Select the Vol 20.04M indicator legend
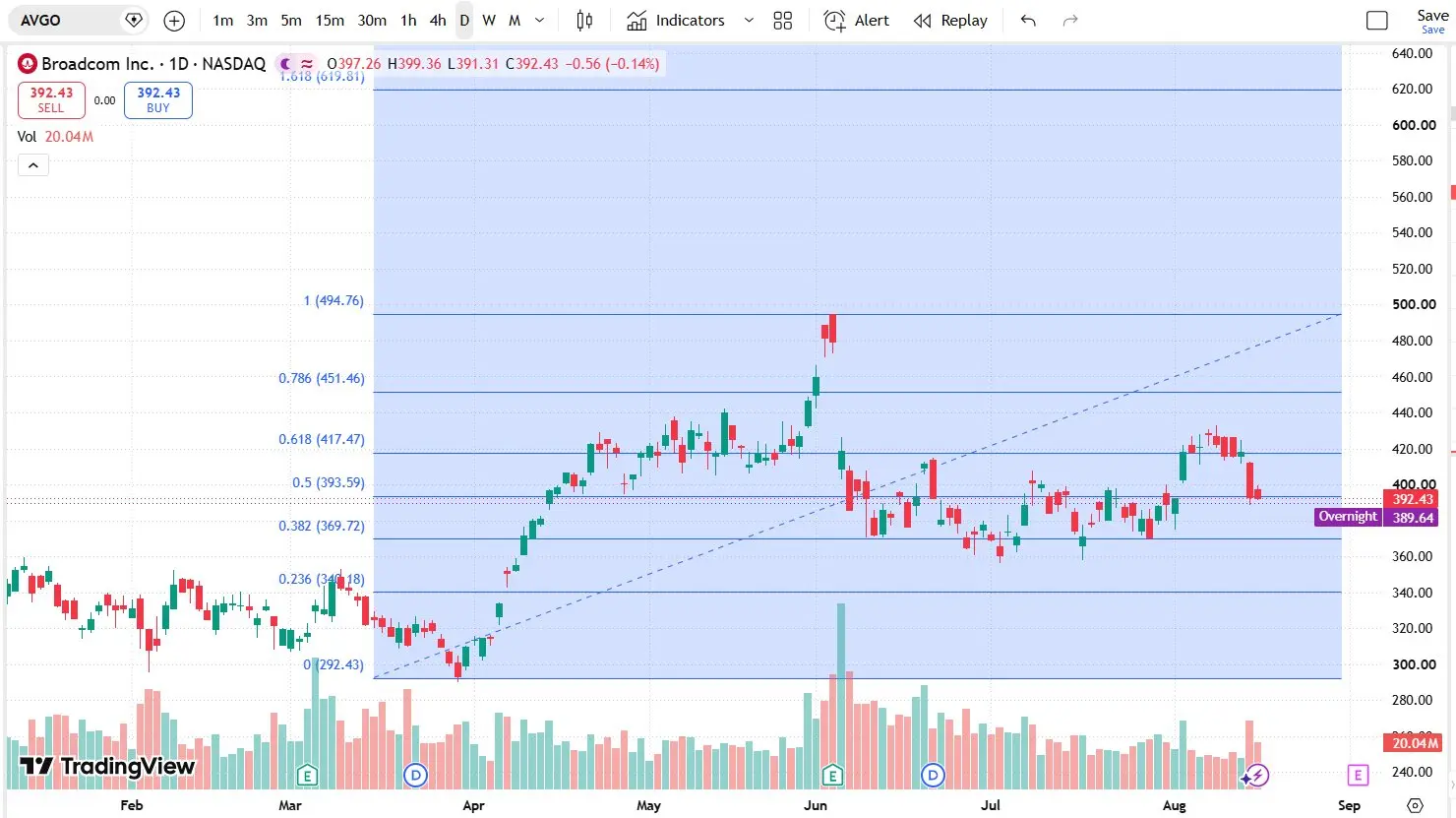Screen dimensions: 1456x818 coord(55,137)
